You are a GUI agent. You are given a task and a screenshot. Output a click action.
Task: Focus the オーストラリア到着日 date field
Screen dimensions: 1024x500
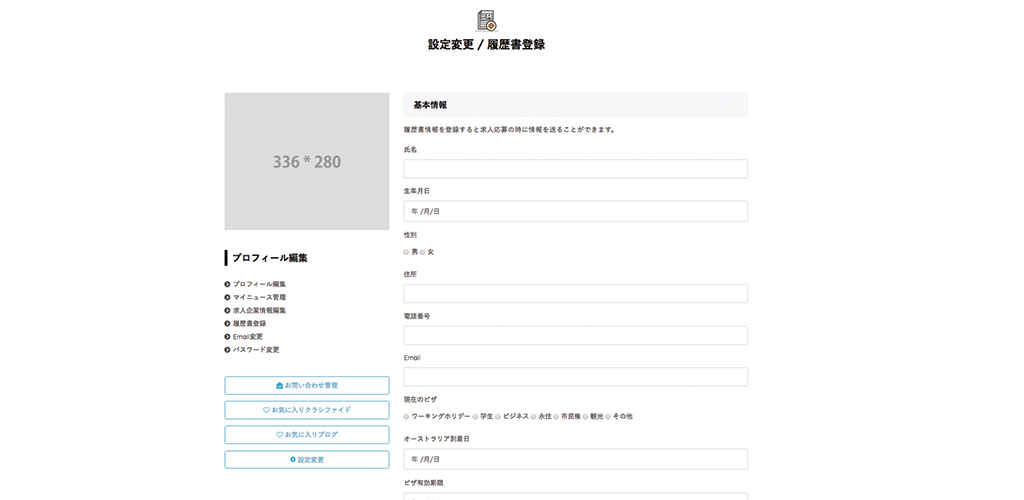[x=575, y=459]
